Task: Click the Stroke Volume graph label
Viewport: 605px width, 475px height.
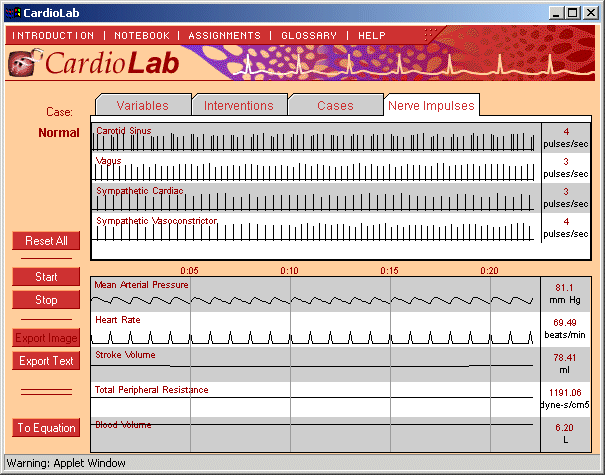Action: click(x=125, y=355)
